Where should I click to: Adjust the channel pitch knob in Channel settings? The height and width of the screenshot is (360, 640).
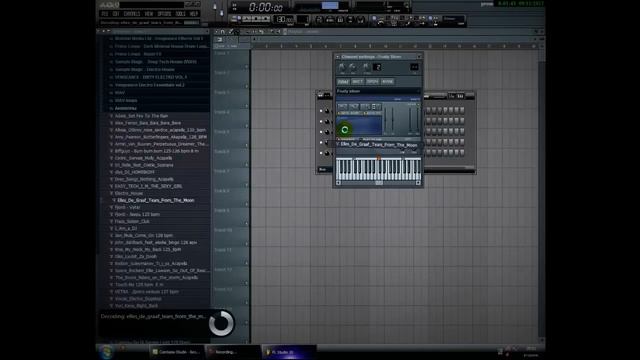tap(366, 67)
